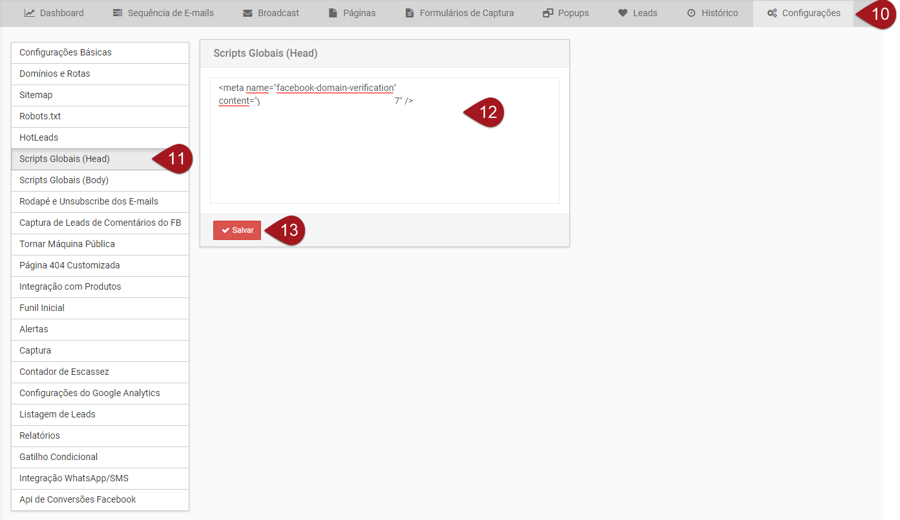Screen dimensions: 900x520
Task: Click the Leads heart icon
Action: (623, 14)
